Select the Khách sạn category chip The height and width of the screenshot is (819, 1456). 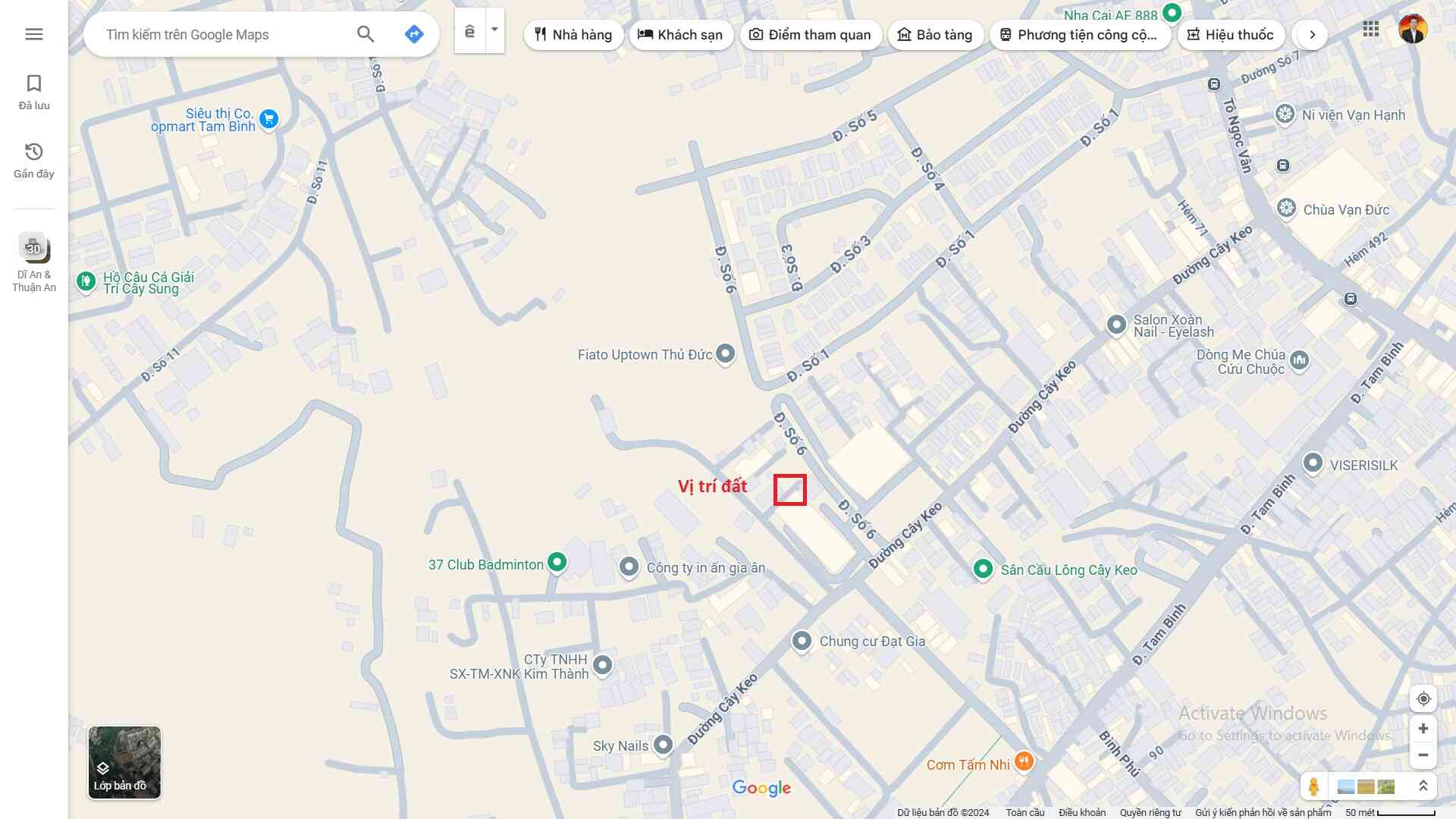[680, 35]
